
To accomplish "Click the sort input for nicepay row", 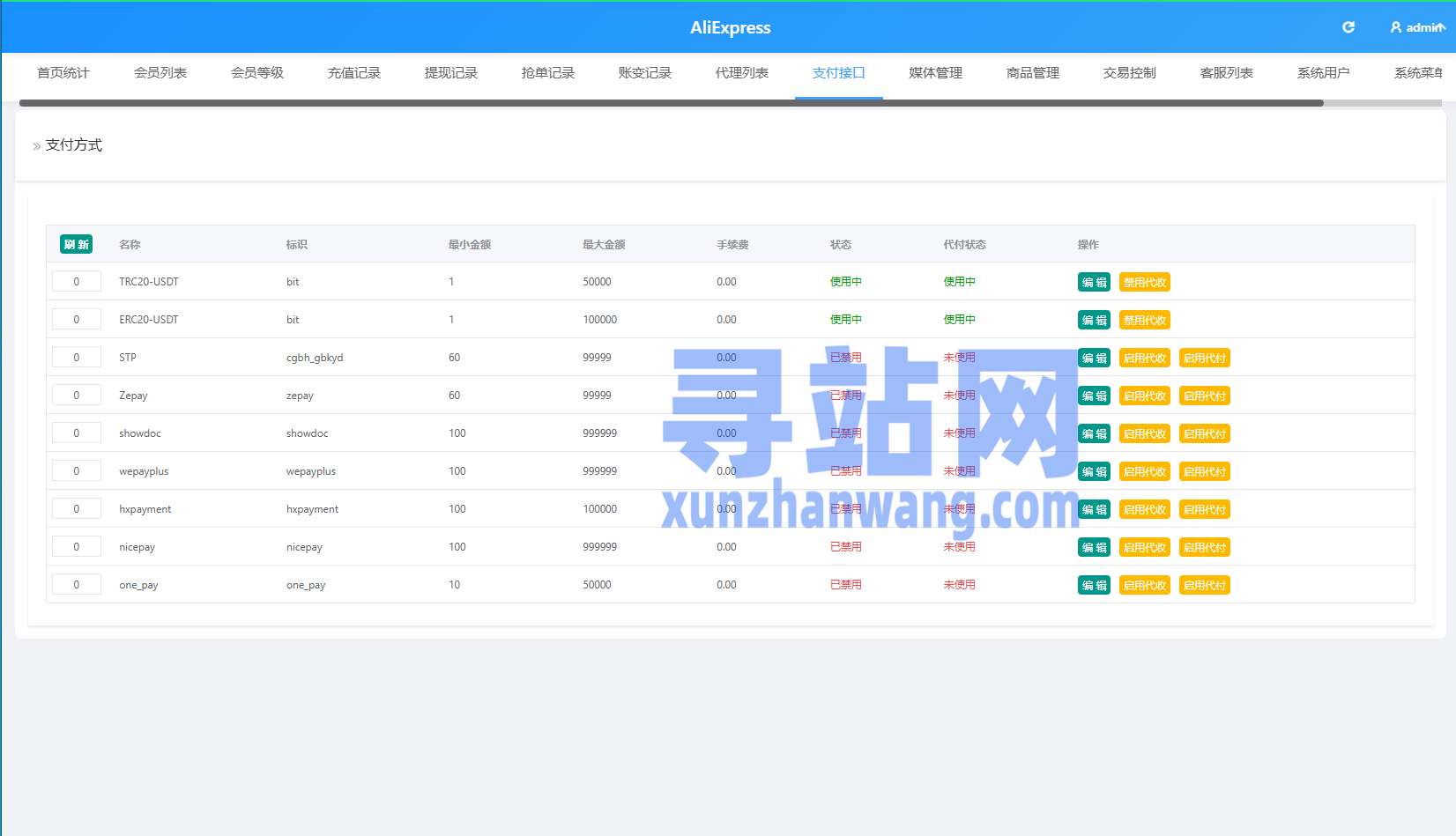I will 76,547.
